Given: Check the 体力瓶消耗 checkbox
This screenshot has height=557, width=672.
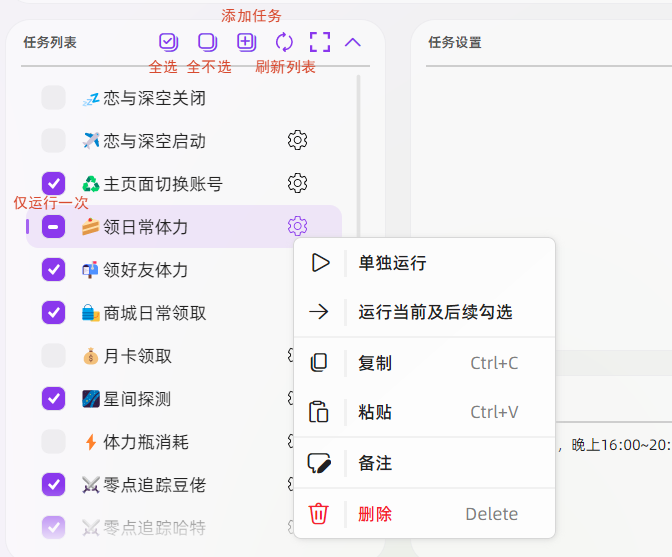Looking at the screenshot, I should 54,442.
